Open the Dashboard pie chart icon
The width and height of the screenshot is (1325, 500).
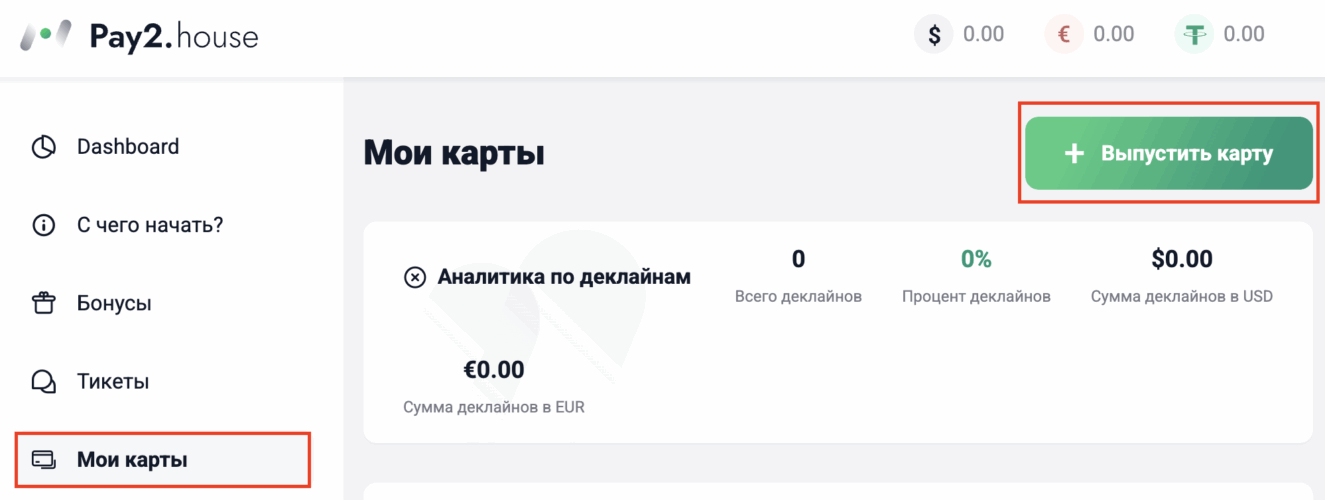(x=43, y=147)
